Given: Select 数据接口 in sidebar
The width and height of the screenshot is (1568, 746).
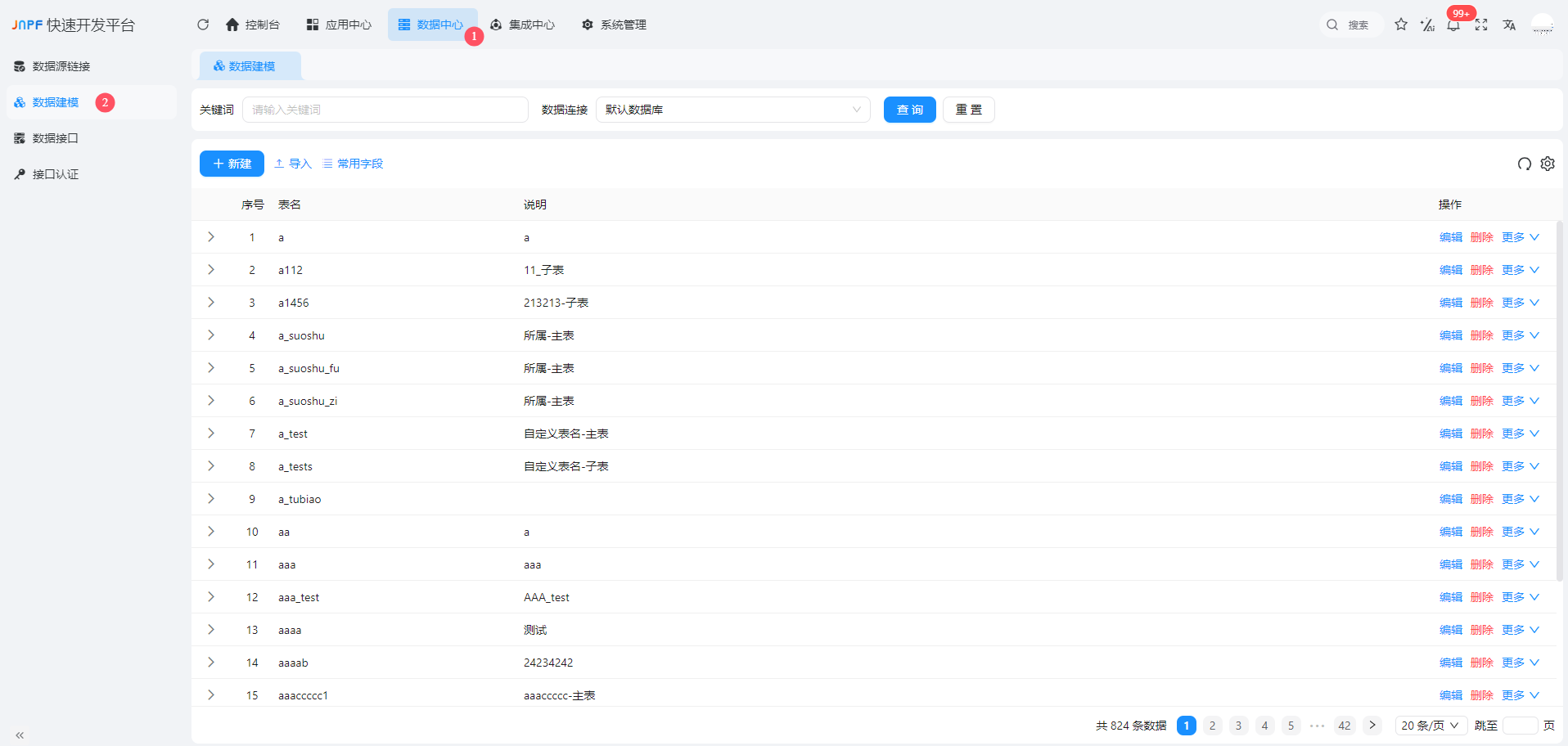Looking at the screenshot, I should pyautogui.click(x=55, y=138).
